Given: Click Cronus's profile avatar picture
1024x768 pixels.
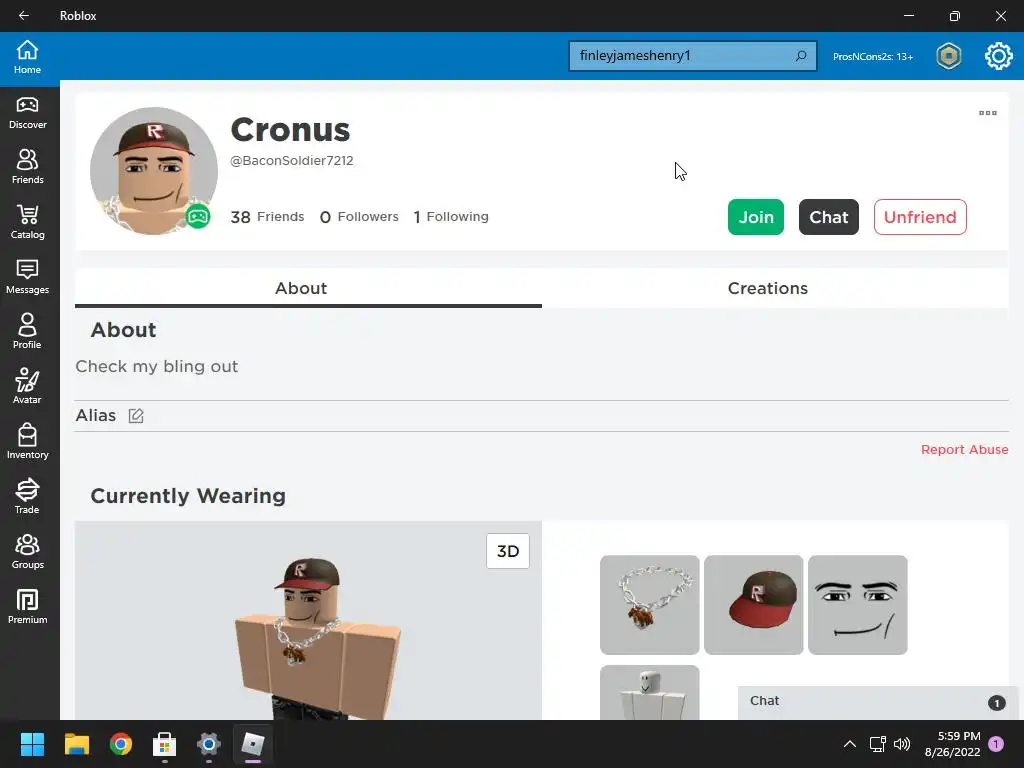Looking at the screenshot, I should pos(154,171).
